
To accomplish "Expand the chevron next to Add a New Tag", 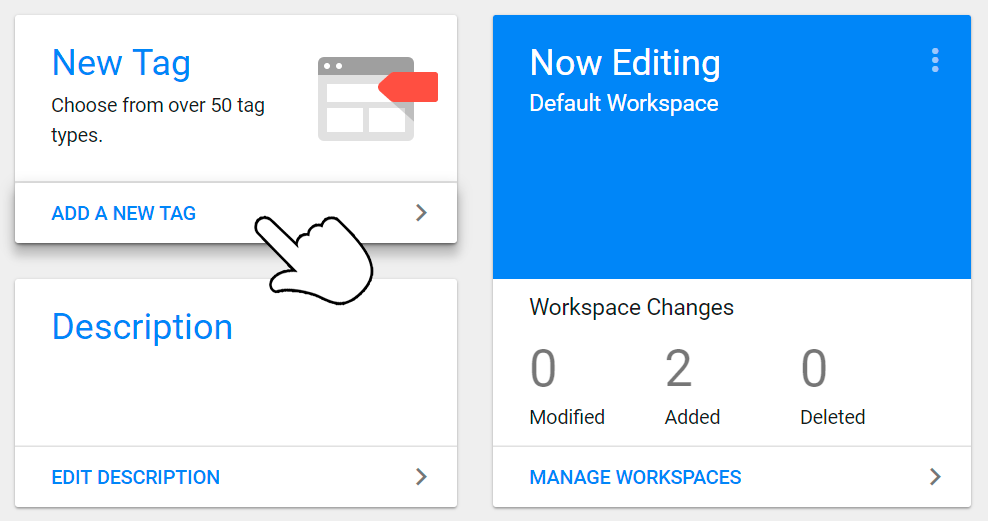I will 422,213.
